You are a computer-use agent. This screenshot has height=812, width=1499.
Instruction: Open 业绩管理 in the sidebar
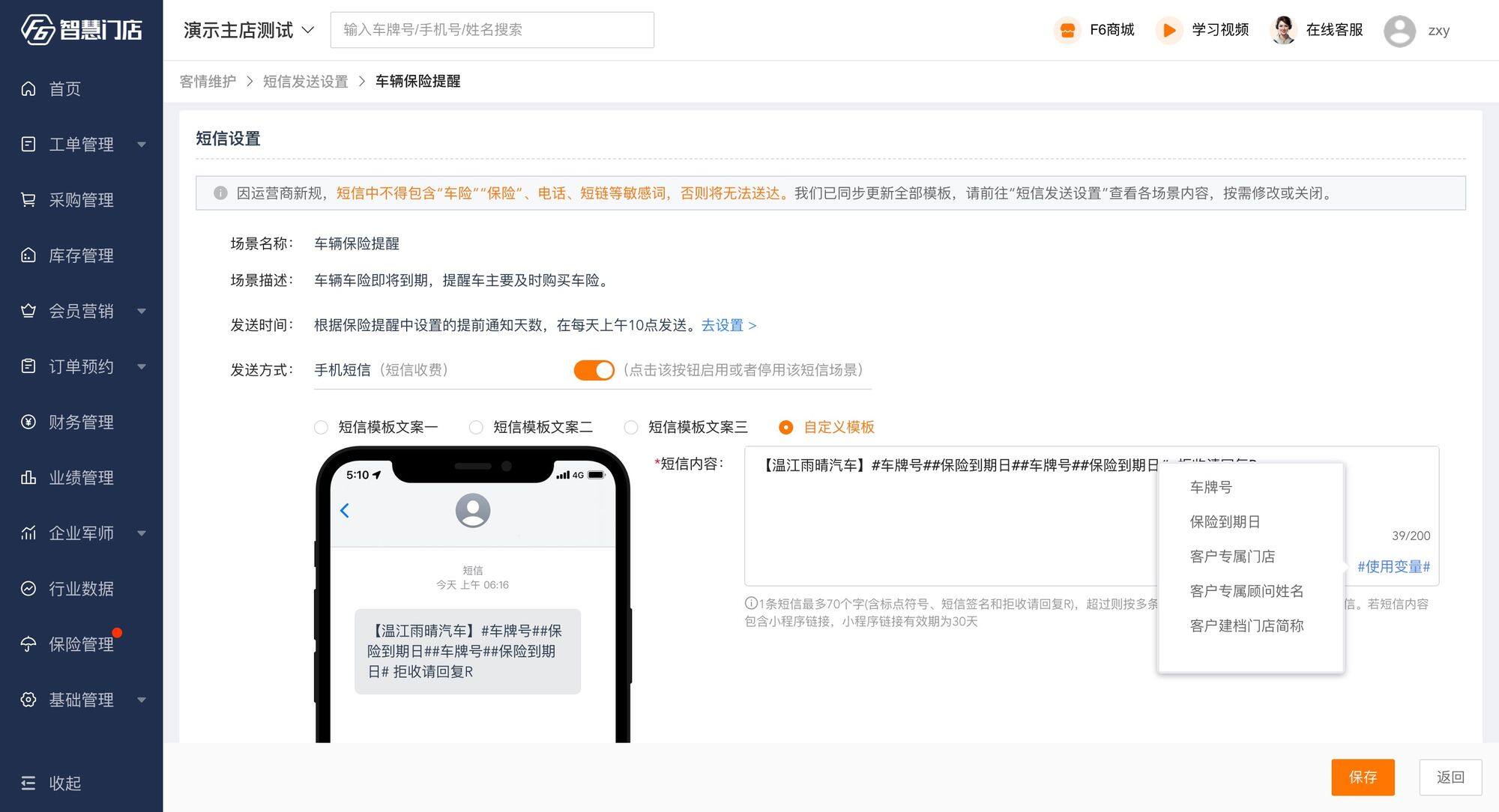click(x=81, y=477)
